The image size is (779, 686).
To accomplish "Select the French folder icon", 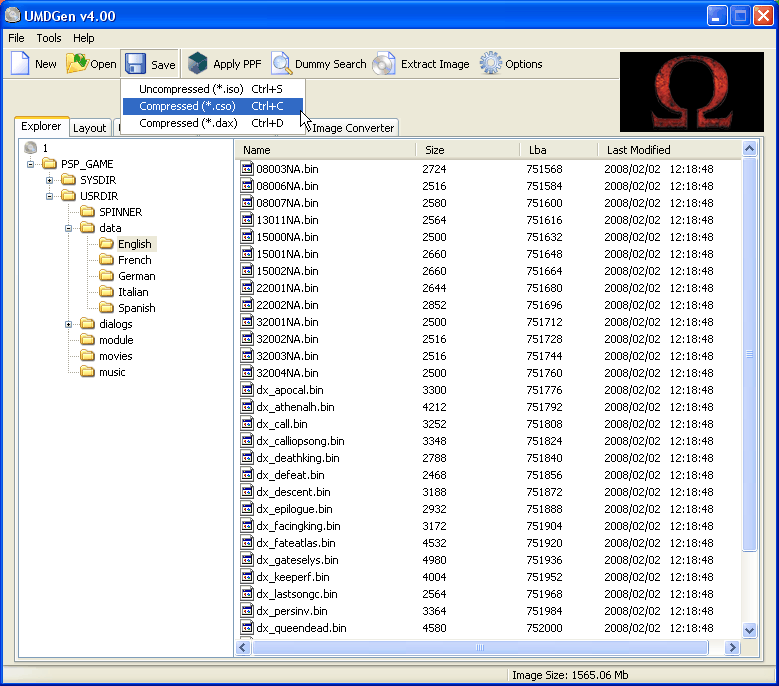I will point(106,259).
